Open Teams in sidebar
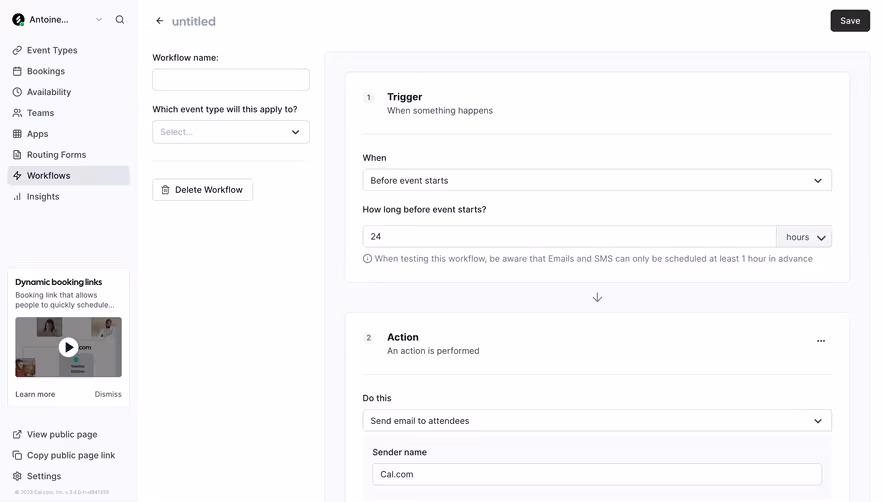The width and height of the screenshot is (885, 502). (x=68, y=113)
